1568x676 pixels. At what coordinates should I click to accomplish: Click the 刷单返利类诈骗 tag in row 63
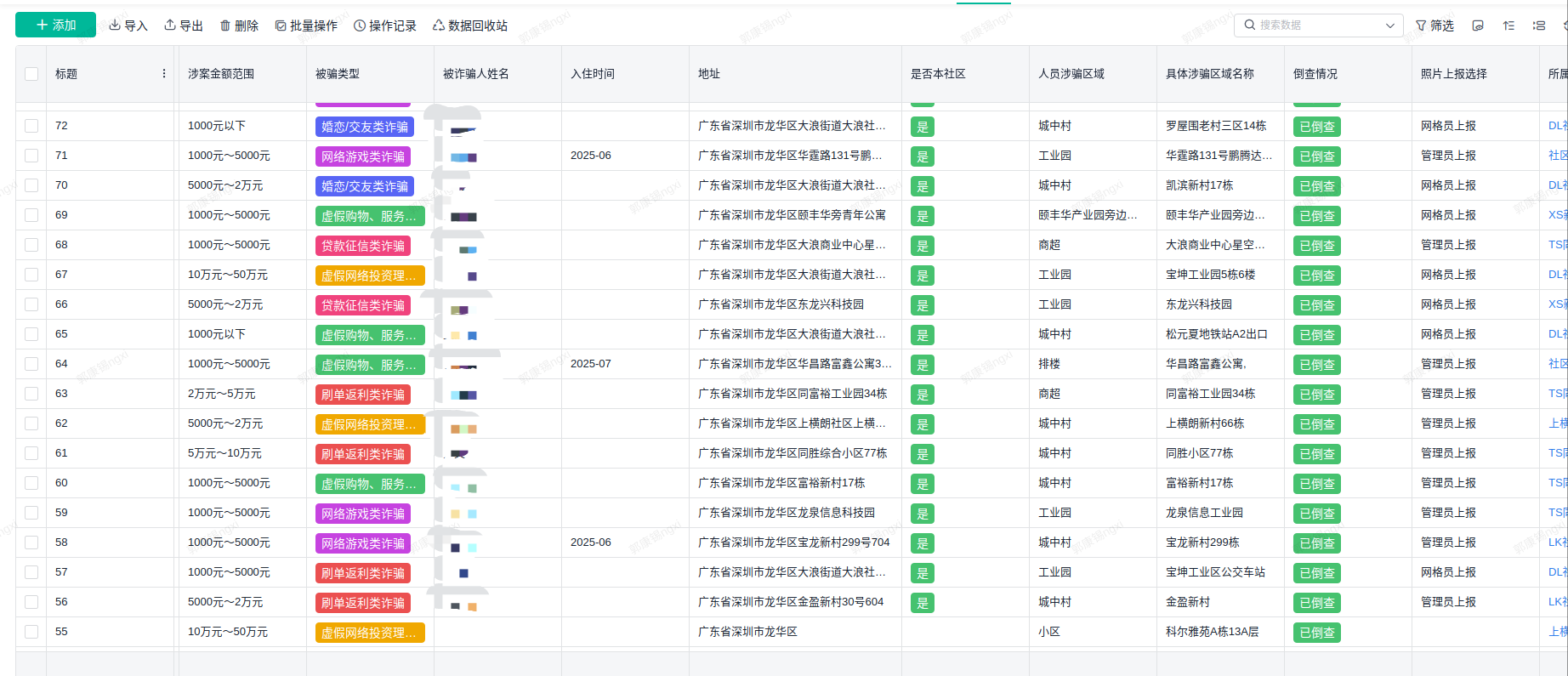(x=363, y=395)
